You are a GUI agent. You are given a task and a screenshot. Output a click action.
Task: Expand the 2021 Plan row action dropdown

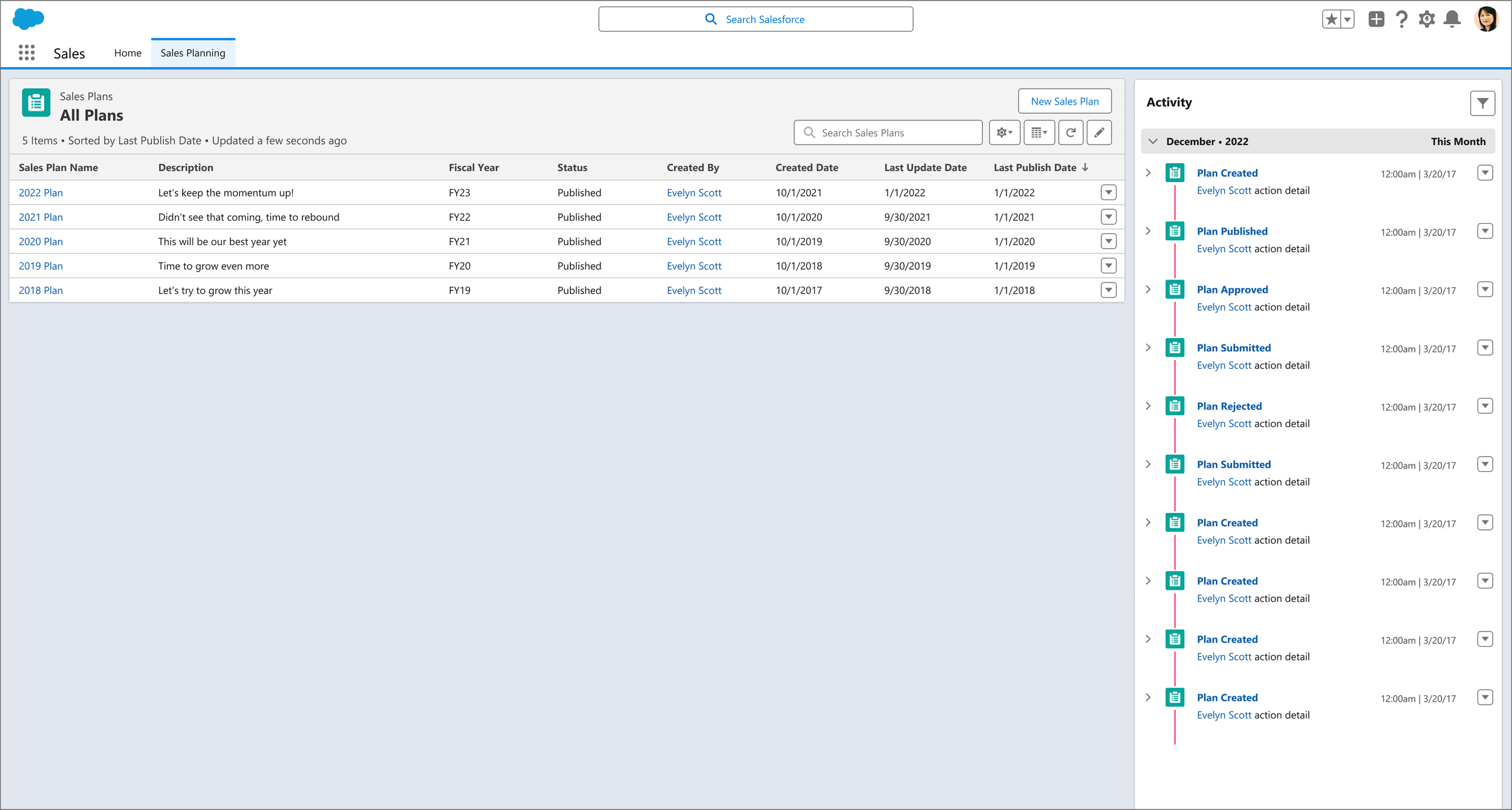point(1109,217)
